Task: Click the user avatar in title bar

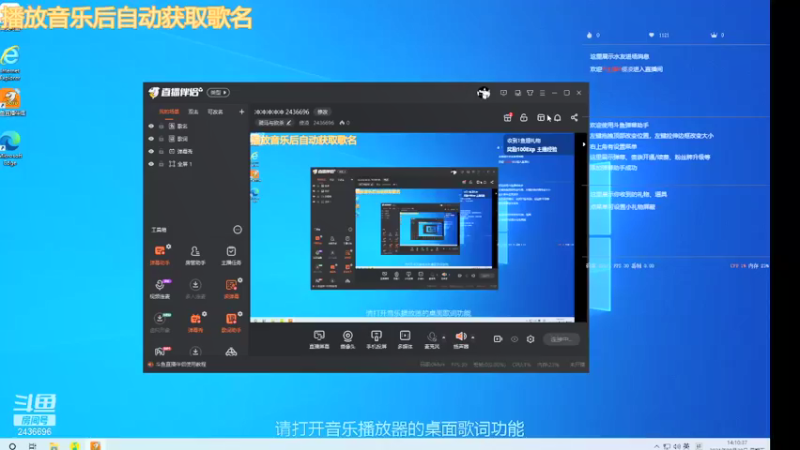Action: (x=483, y=93)
